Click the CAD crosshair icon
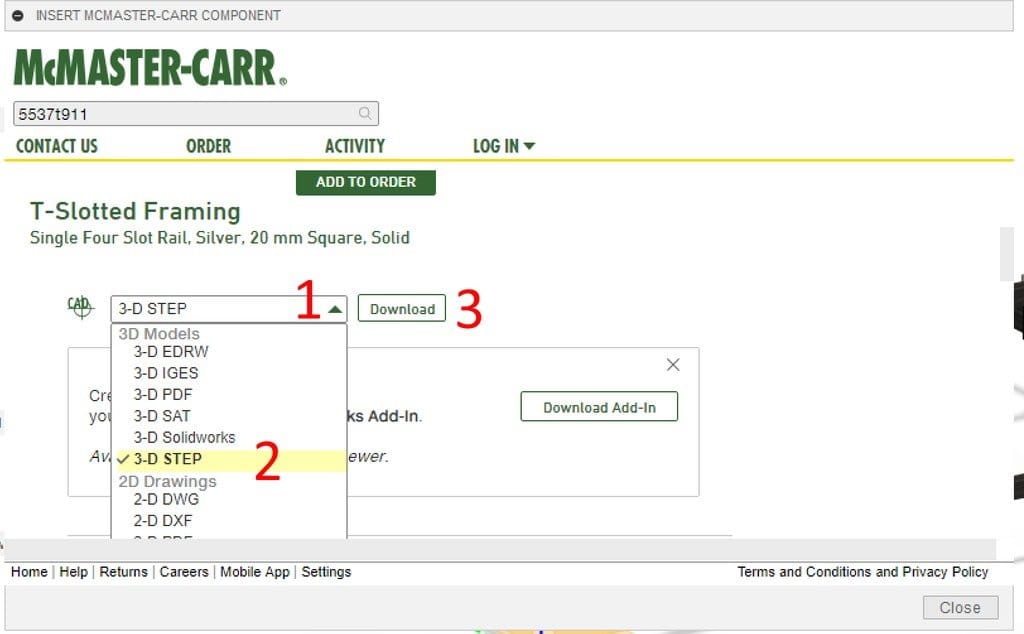Image resolution: width=1024 pixels, height=634 pixels. click(x=80, y=306)
